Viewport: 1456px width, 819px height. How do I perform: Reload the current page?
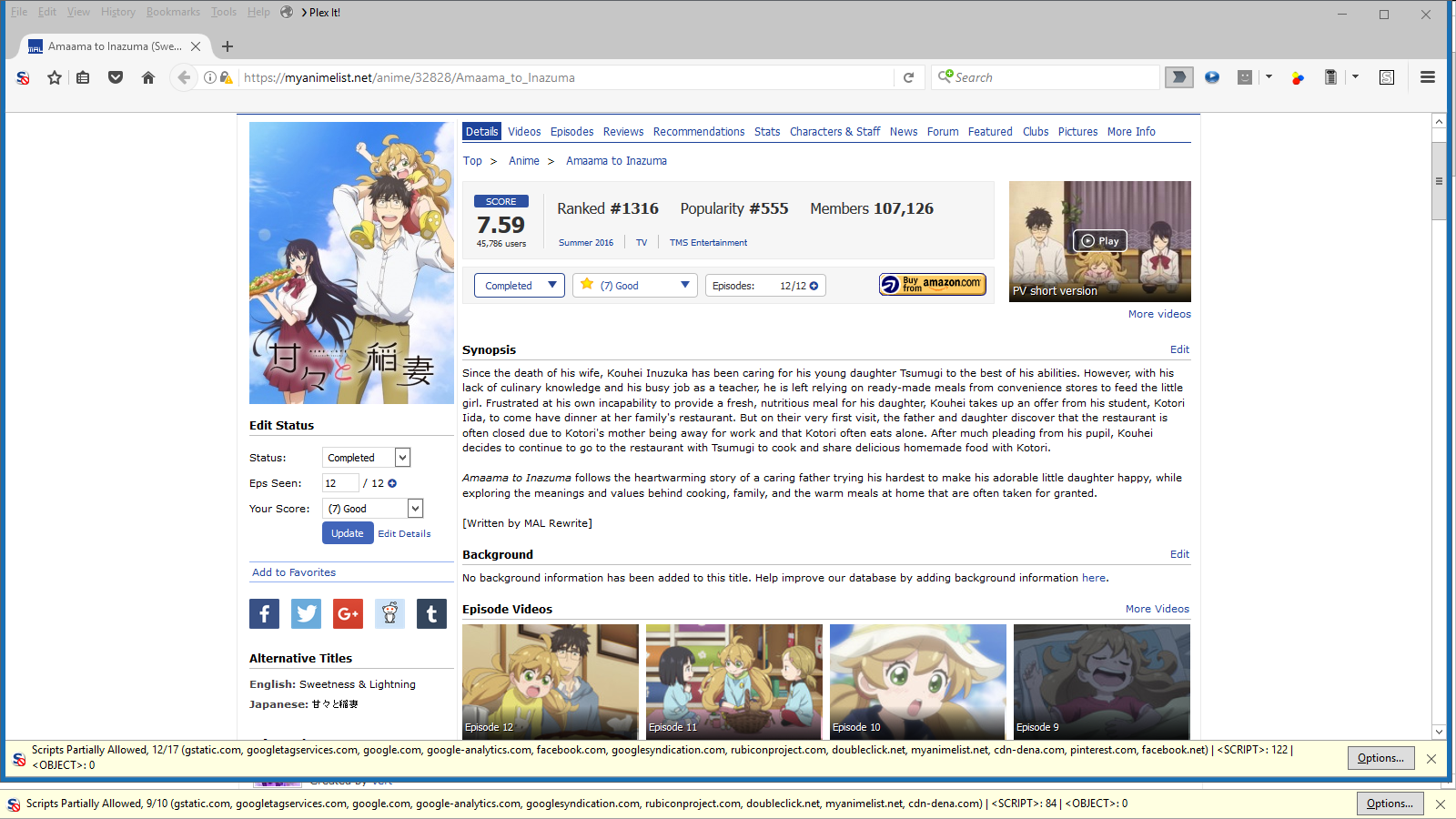click(x=908, y=77)
